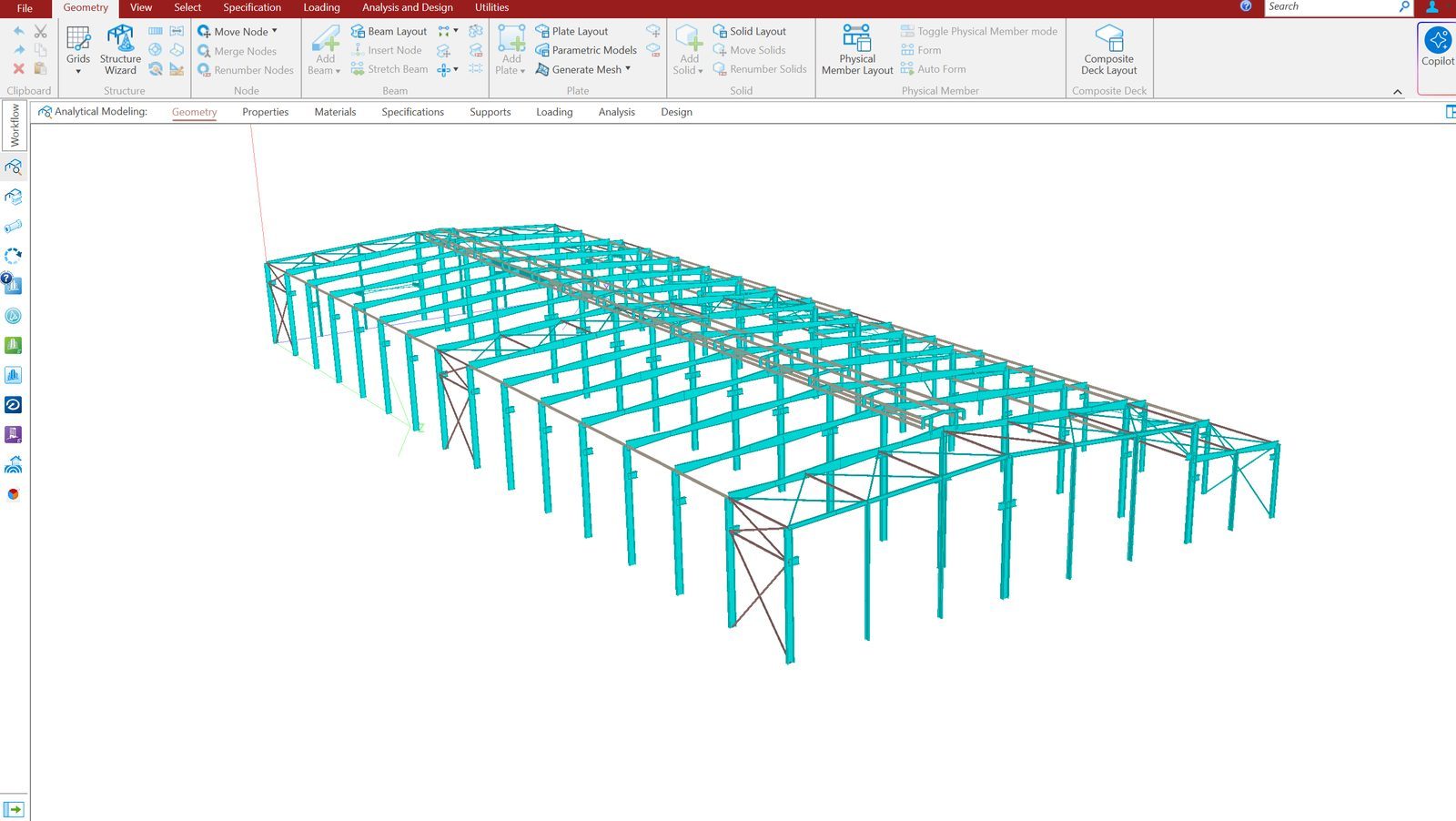Open the Specifications workflow tab
This screenshot has height=821, width=1456.
(x=412, y=111)
